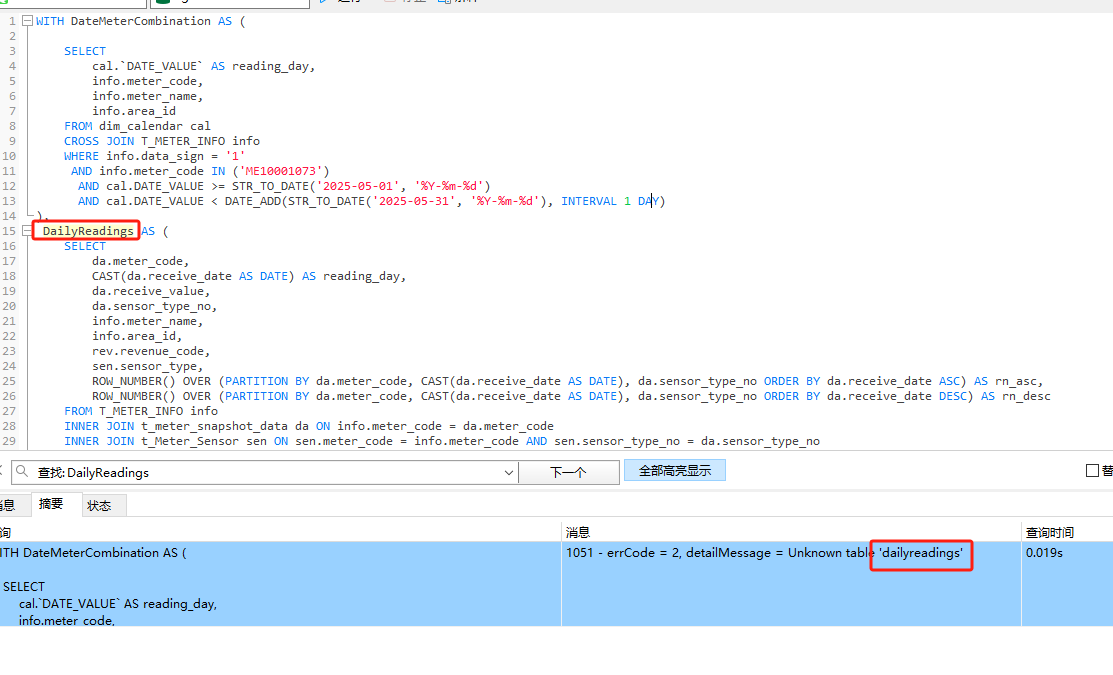
Task: Collapse the DateMeterCombination code block
Action: click(x=26, y=21)
